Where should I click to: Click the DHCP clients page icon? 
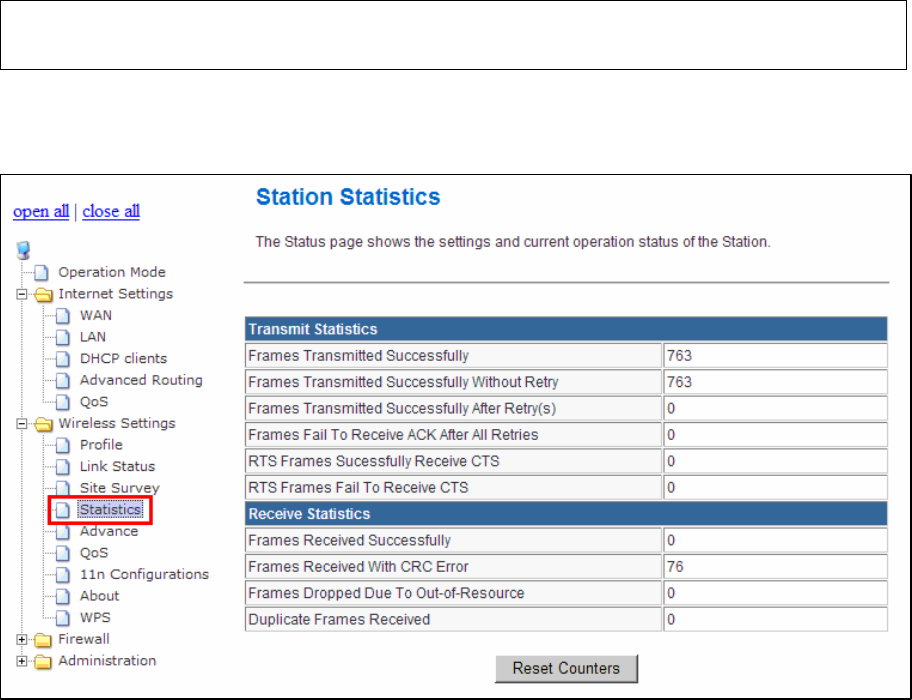click(x=62, y=359)
